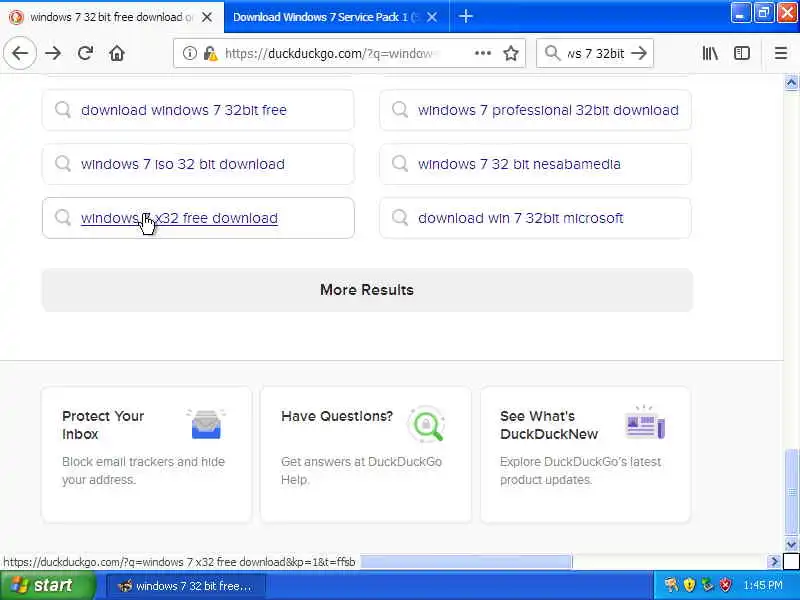Click the padlock warning icon
Image resolution: width=800 pixels, height=600 pixels.
[x=210, y=53]
